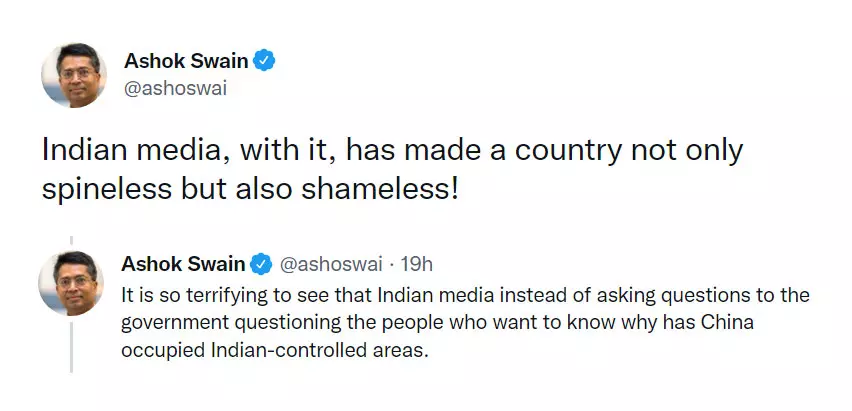The height and width of the screenshot is (411, 852).
Task: Open the quoted tweet's profile photo
Action: pos(71,283)
